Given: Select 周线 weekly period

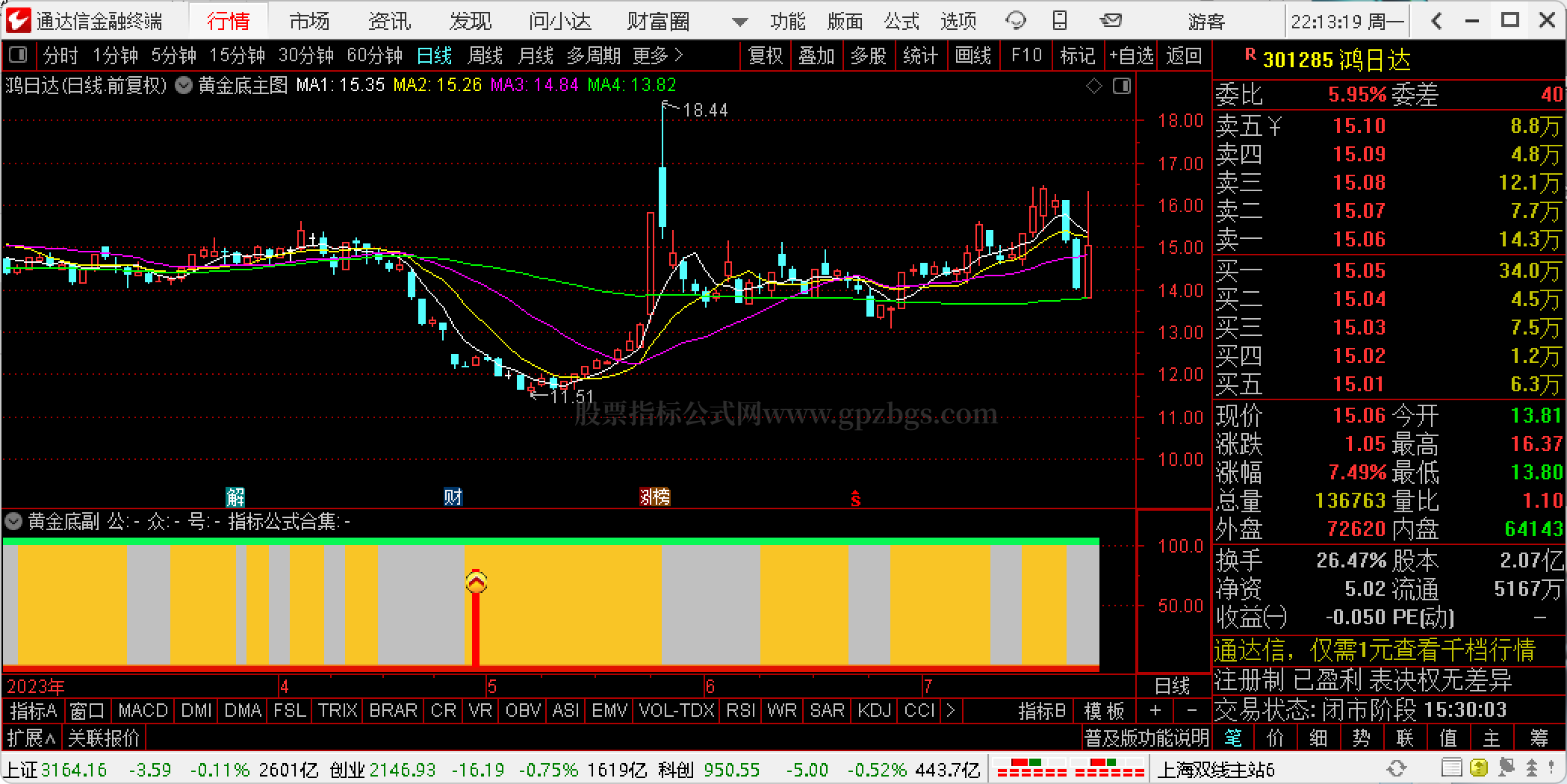Looking at the screenshot, I should pyautogui.click(x=485, y=55).
